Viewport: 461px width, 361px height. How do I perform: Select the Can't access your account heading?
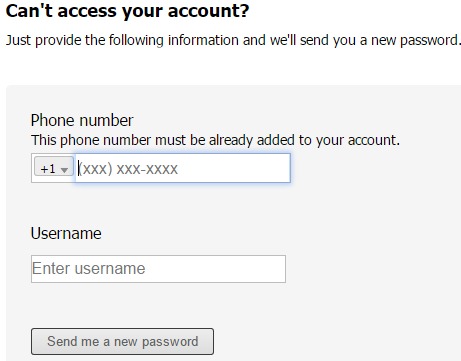pos(127,11)
